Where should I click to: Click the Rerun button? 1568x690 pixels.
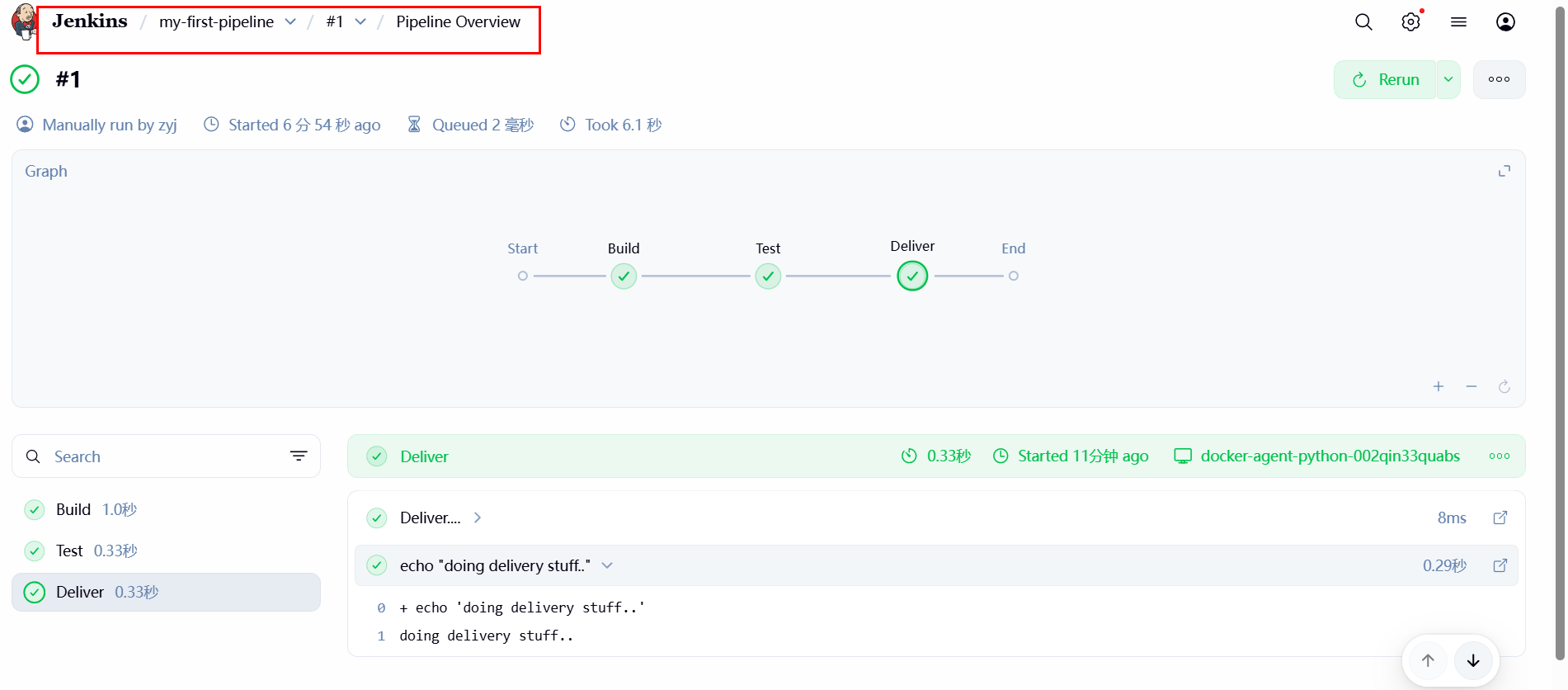coord(1387,80)
